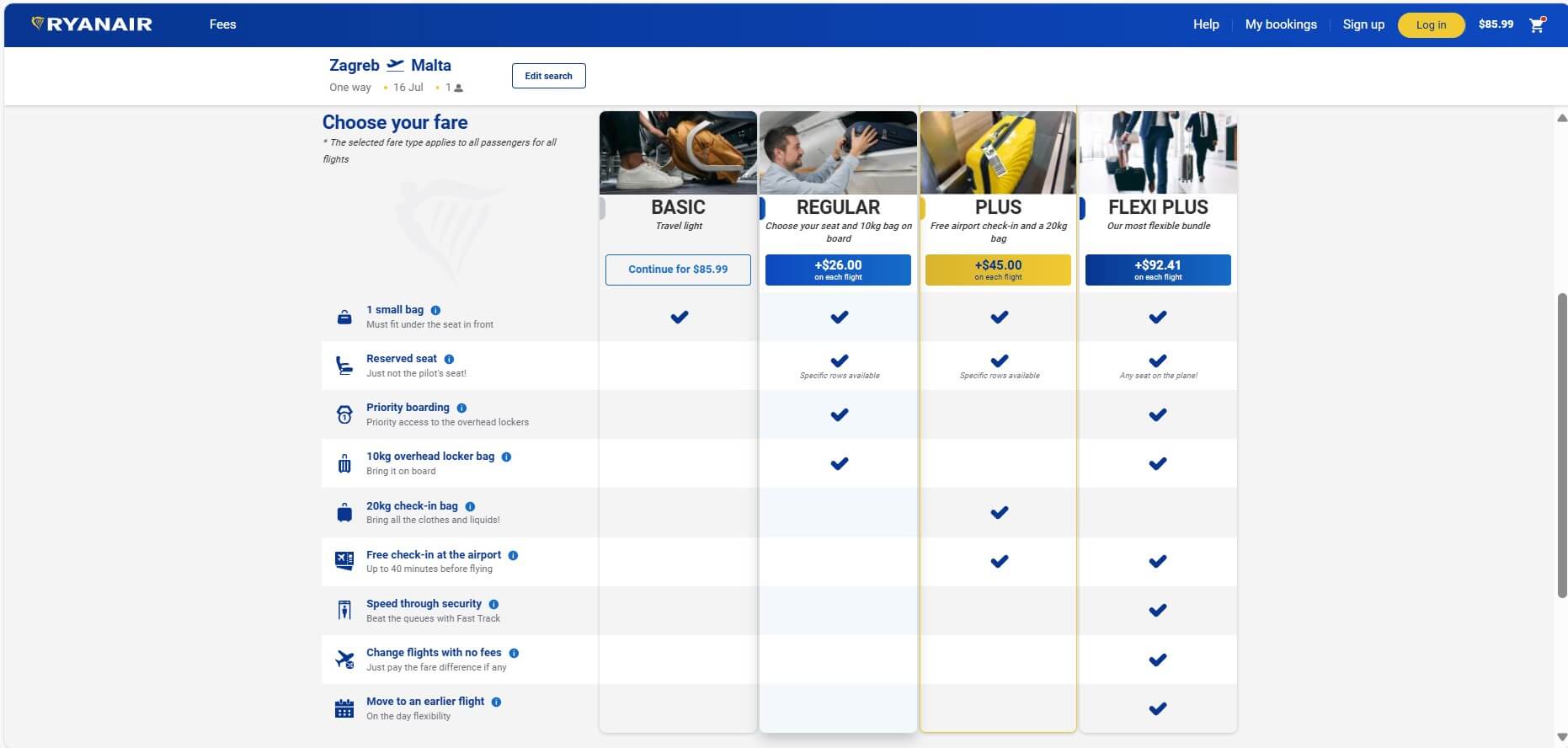1568x748 pixels.
Task: Click info icon next to 1 small bag
Action: [435, 310]
